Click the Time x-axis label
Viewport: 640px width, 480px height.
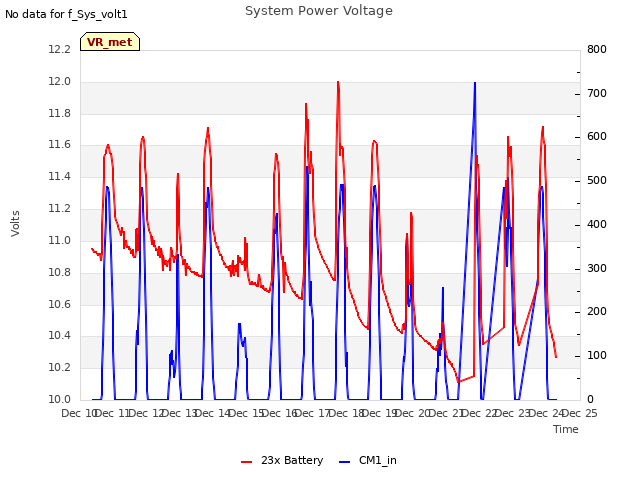click(566, 429)
